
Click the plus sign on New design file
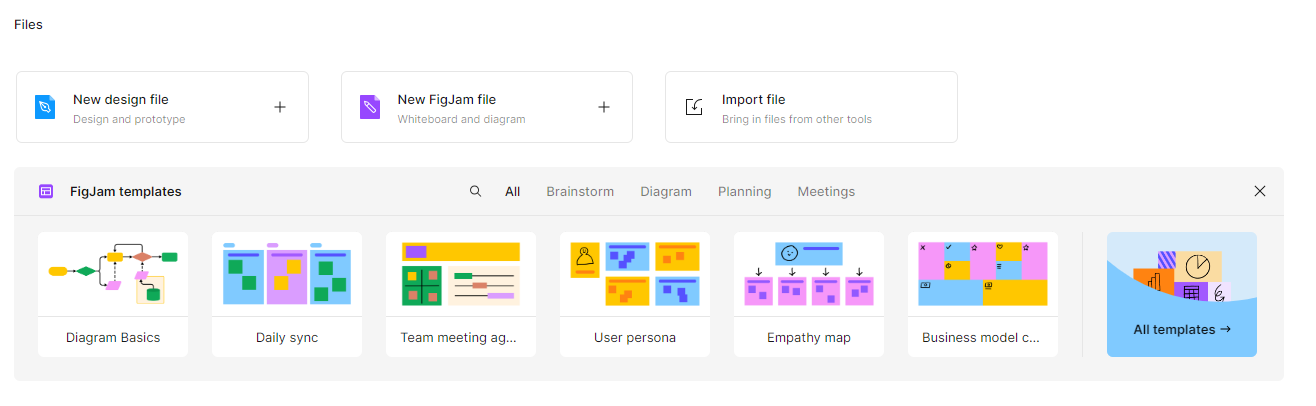280,107
